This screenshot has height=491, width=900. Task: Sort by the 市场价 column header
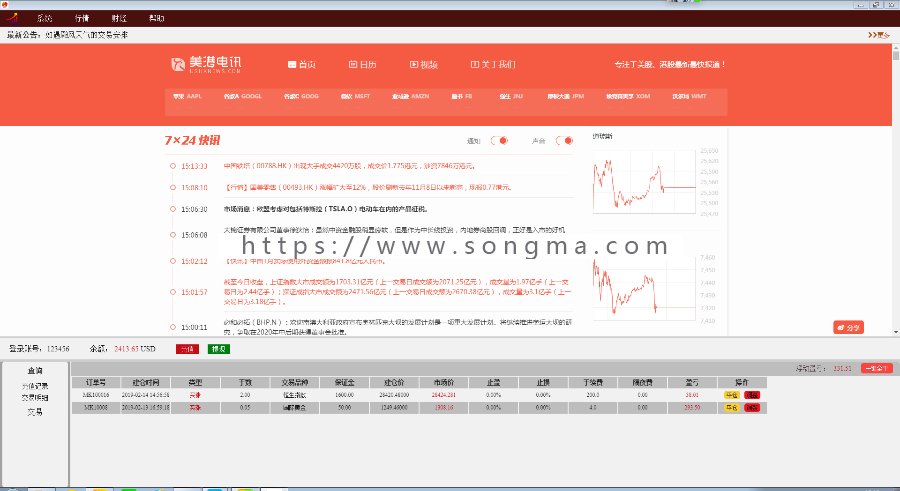tap(444, 382)
